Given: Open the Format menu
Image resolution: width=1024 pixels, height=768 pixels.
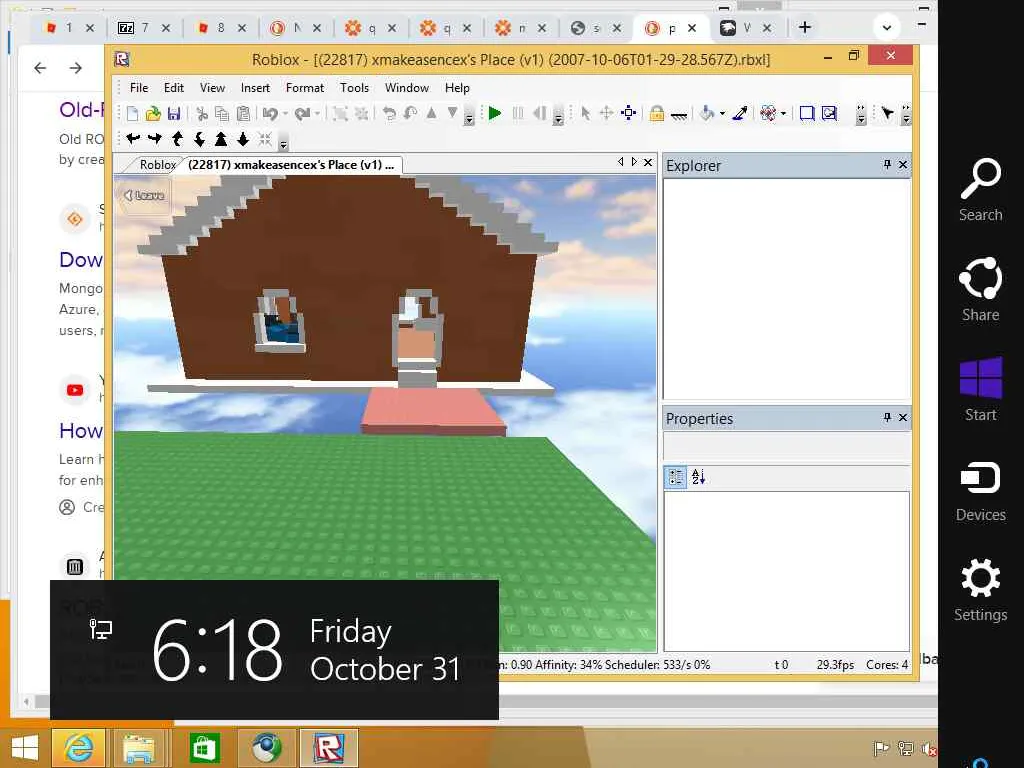Looking at the screenshot, I should click(x=304, y=88).
